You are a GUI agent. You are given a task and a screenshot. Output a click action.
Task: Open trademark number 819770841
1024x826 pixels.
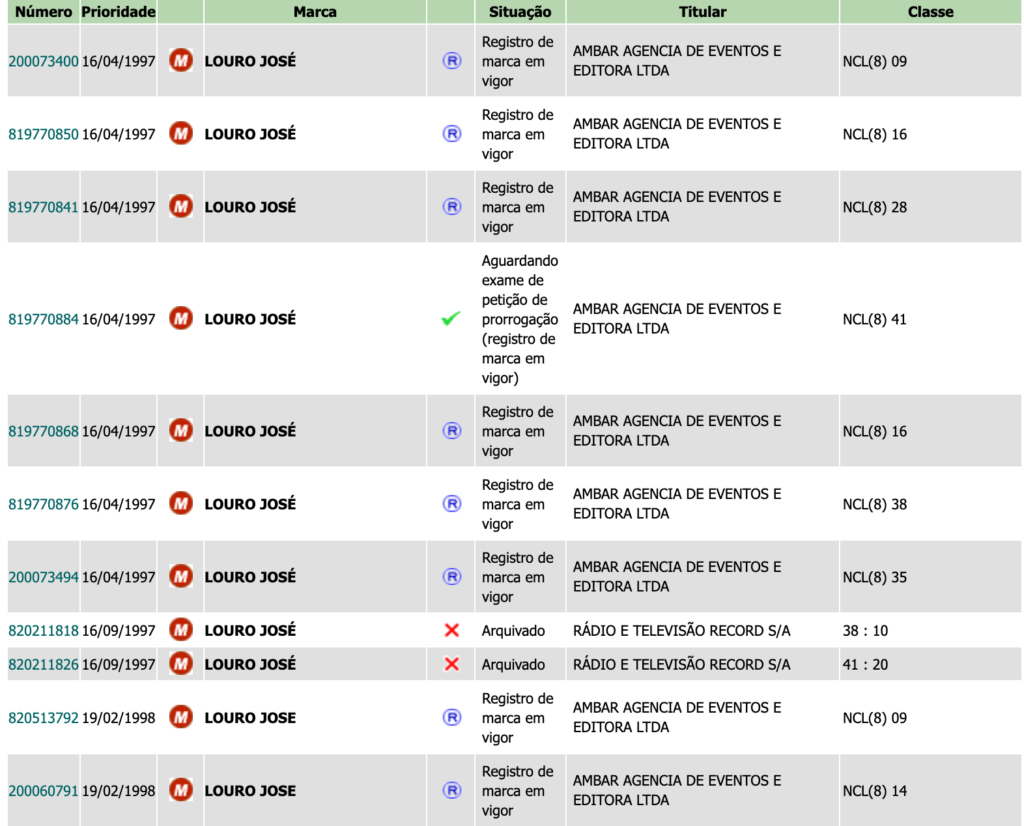coord(43,208)
